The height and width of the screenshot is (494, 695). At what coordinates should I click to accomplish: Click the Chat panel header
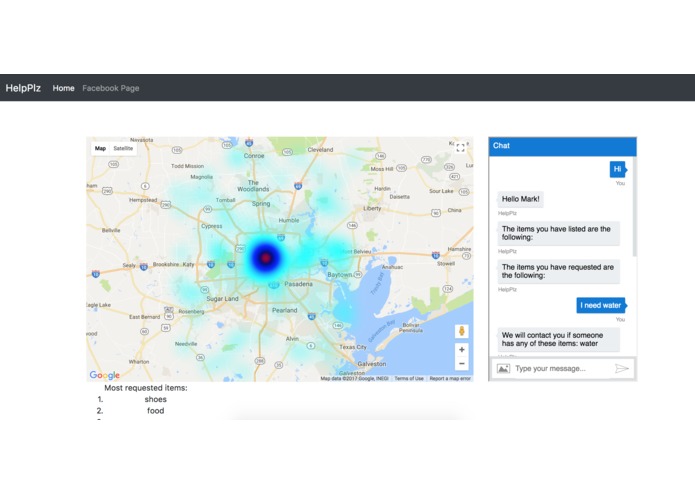pyautogui.click(x=562, y=146)
